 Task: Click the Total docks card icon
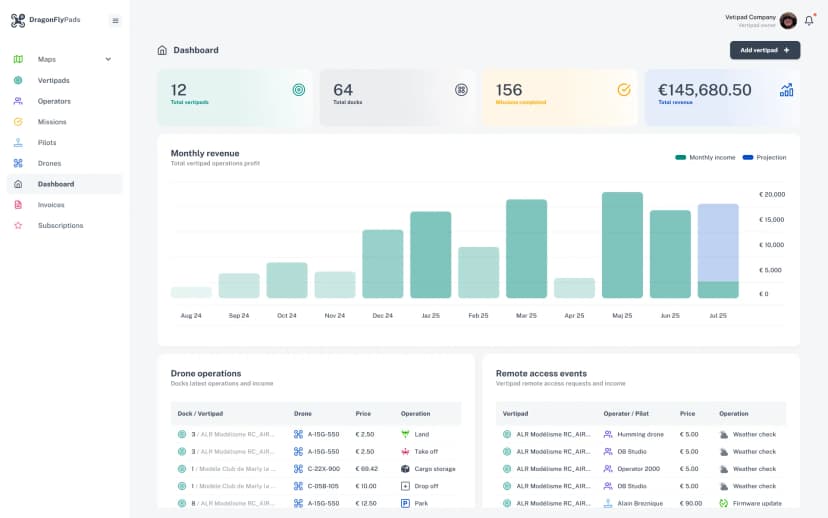(x=461, y=90)
